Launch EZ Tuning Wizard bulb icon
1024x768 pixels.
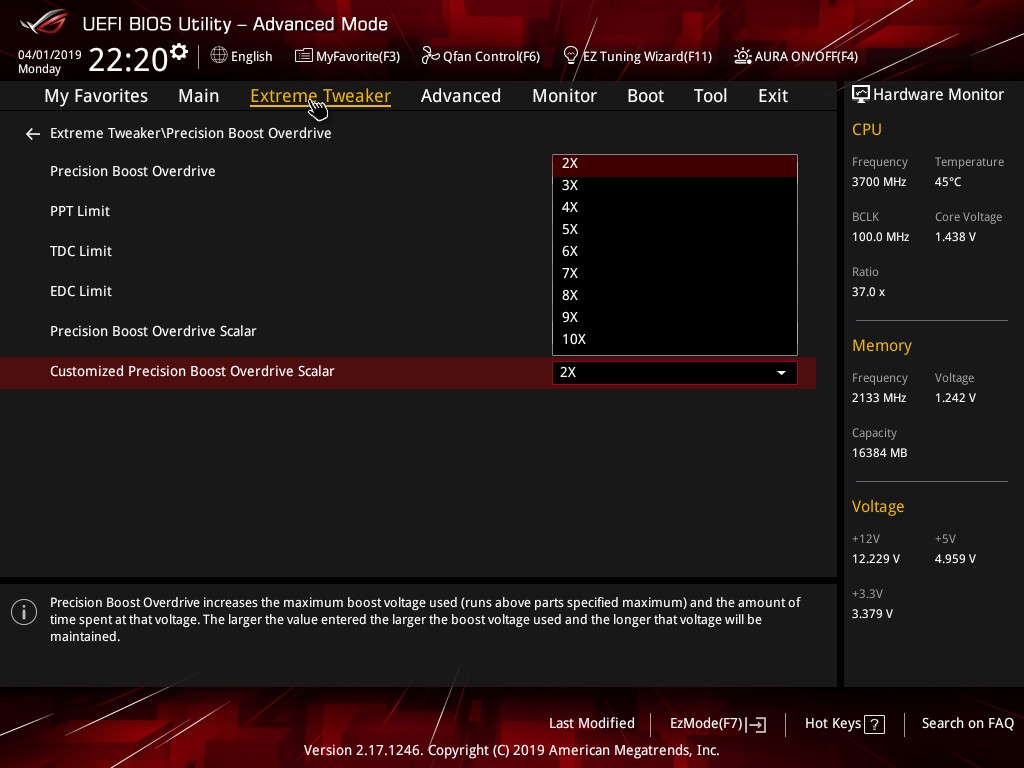click(570, 56)
